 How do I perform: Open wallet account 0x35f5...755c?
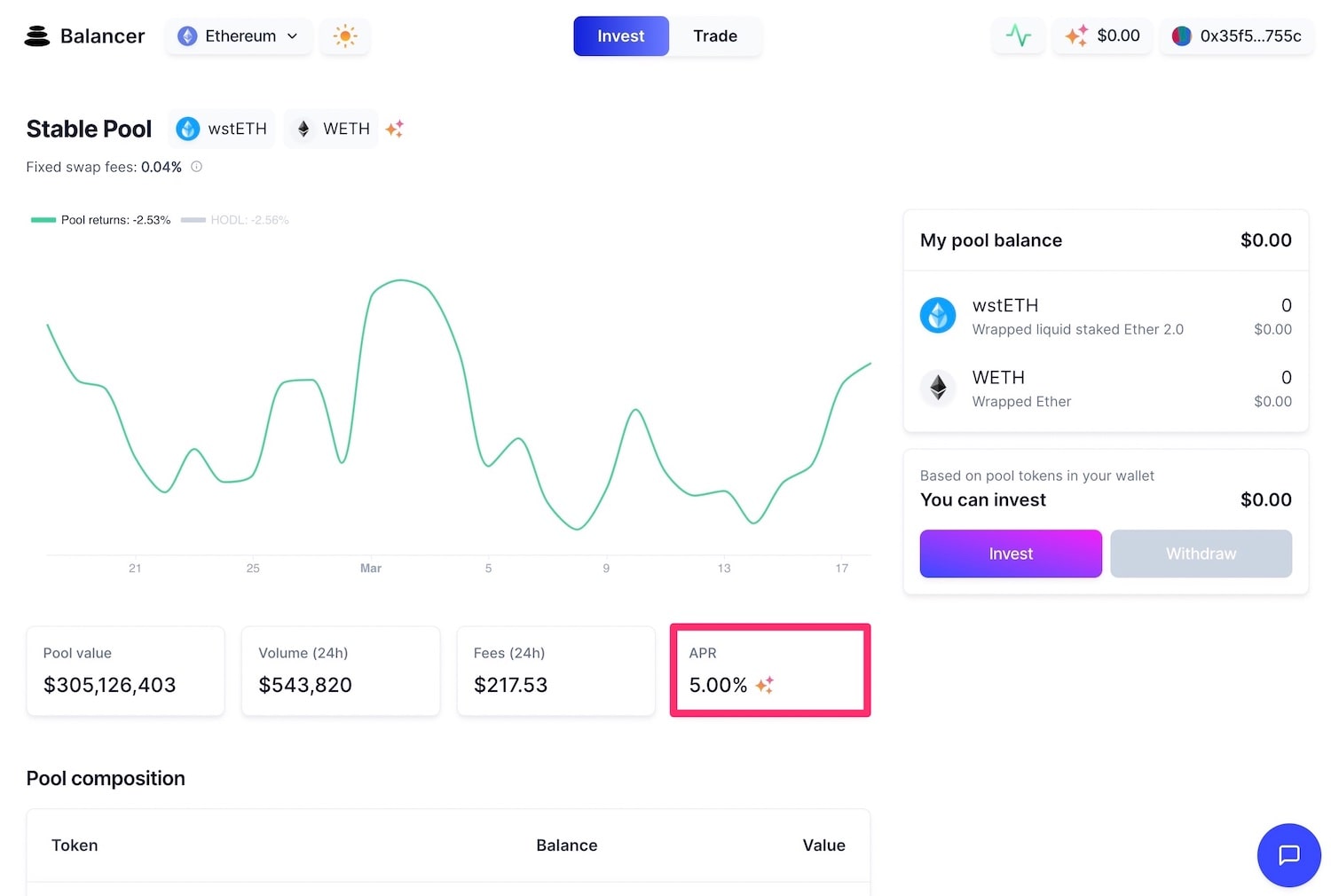(1237, 36)
